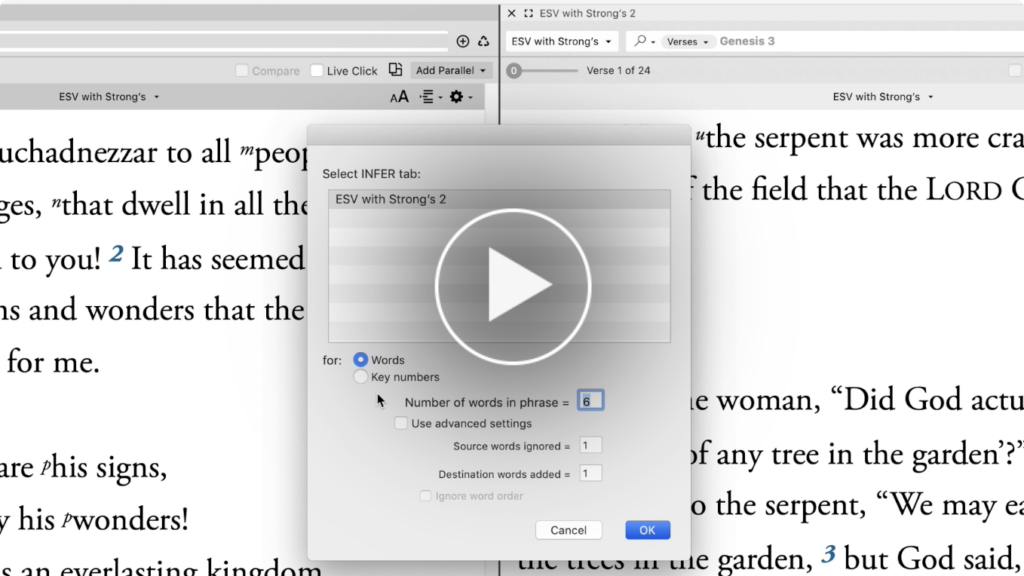This screenshot has width=1024, height=576.
Task: Close the ESV with Strong's 2 pane
Action: pyautogui.click(x=511, y=13)
